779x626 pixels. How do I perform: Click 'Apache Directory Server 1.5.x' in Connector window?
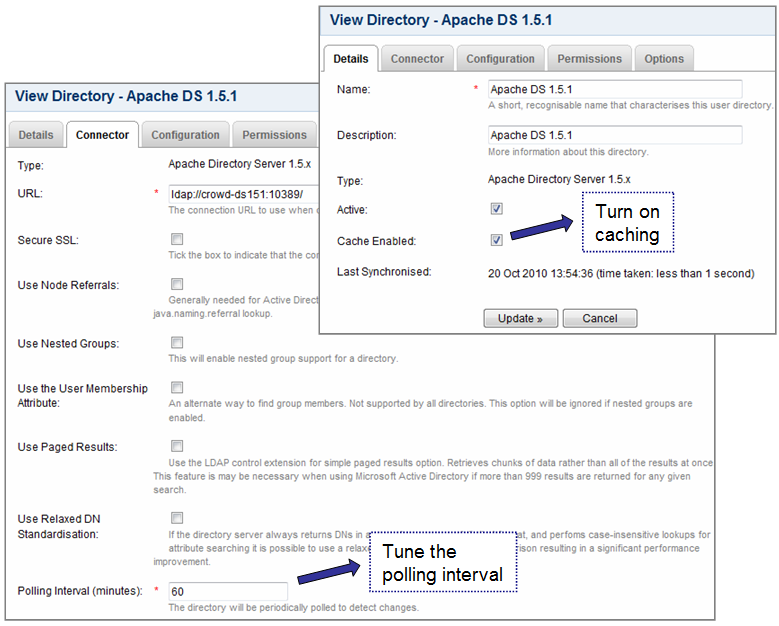[x=239, y=164]
